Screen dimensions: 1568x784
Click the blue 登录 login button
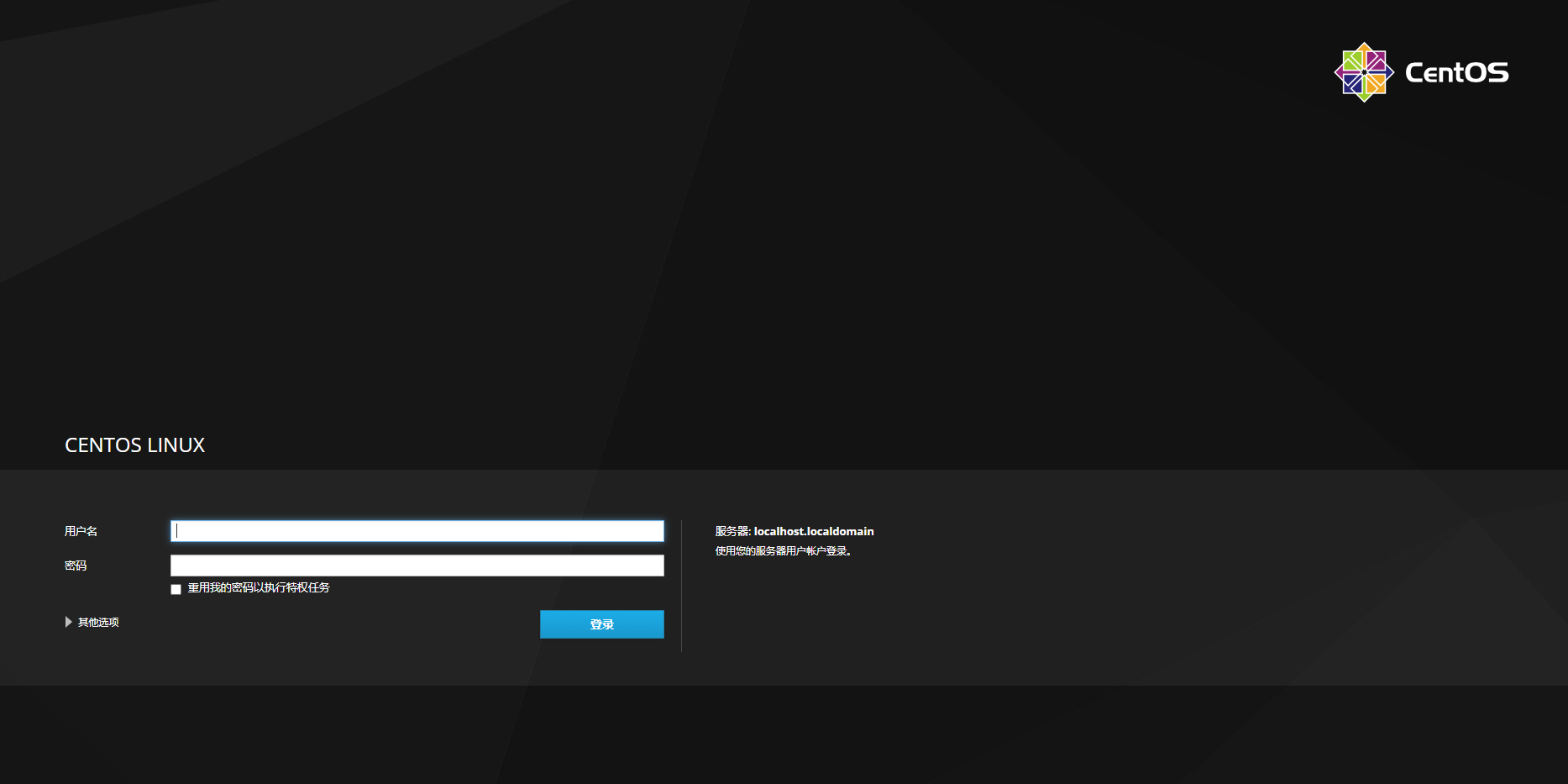tap(601, 624)
